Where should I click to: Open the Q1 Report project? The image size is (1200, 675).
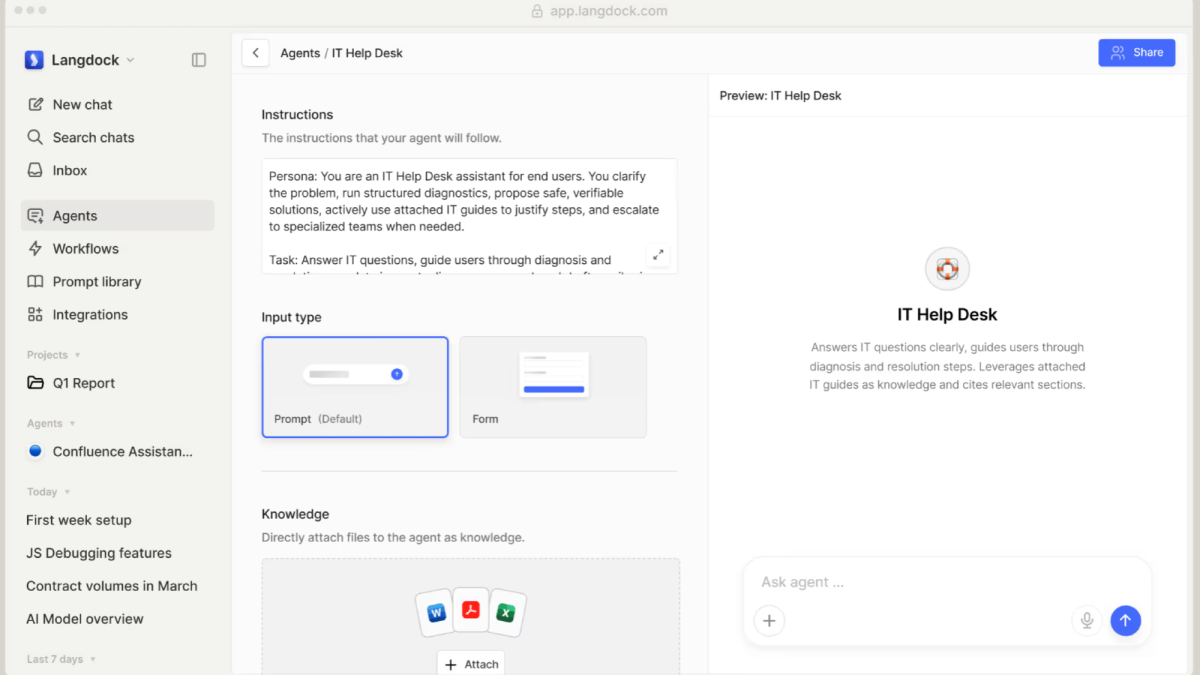point(117,383)
